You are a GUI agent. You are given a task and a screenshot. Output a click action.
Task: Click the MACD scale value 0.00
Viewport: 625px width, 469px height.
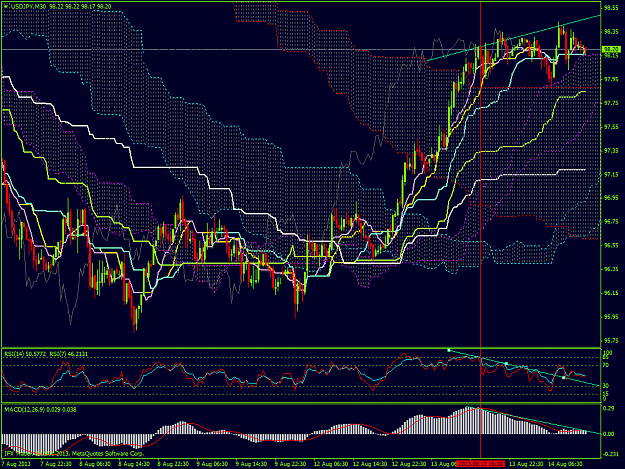[x=609, y=434]
